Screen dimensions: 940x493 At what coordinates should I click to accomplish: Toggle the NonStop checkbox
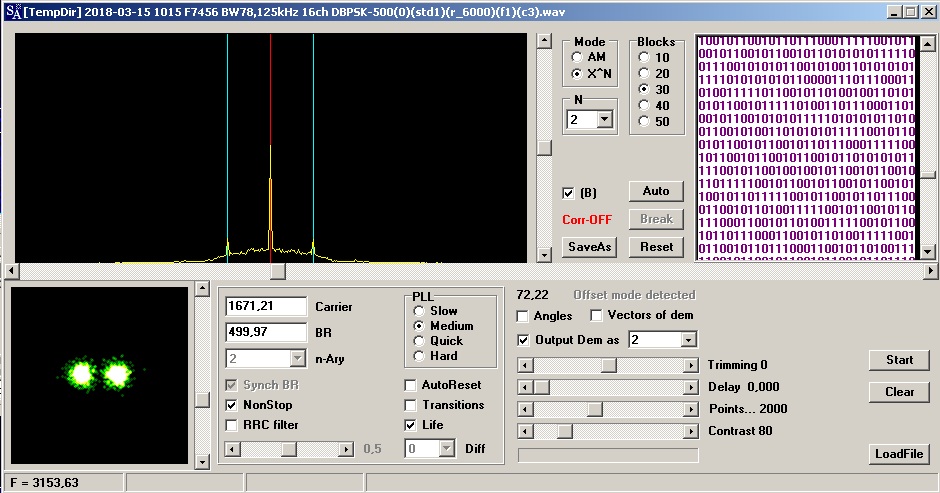tap(231, 405)
